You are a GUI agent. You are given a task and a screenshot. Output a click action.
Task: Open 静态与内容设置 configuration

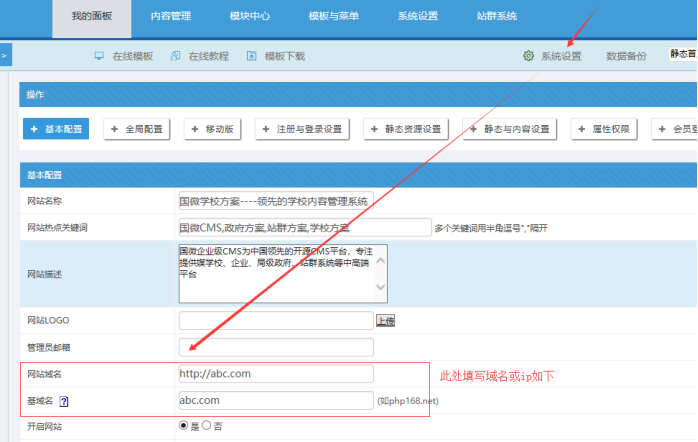coord(509,129)
